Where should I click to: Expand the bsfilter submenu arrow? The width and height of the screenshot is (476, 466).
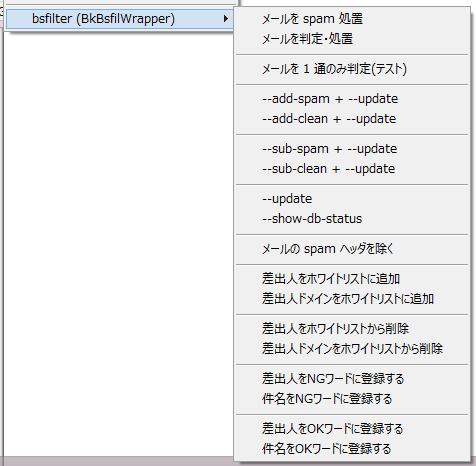point(226,19)
